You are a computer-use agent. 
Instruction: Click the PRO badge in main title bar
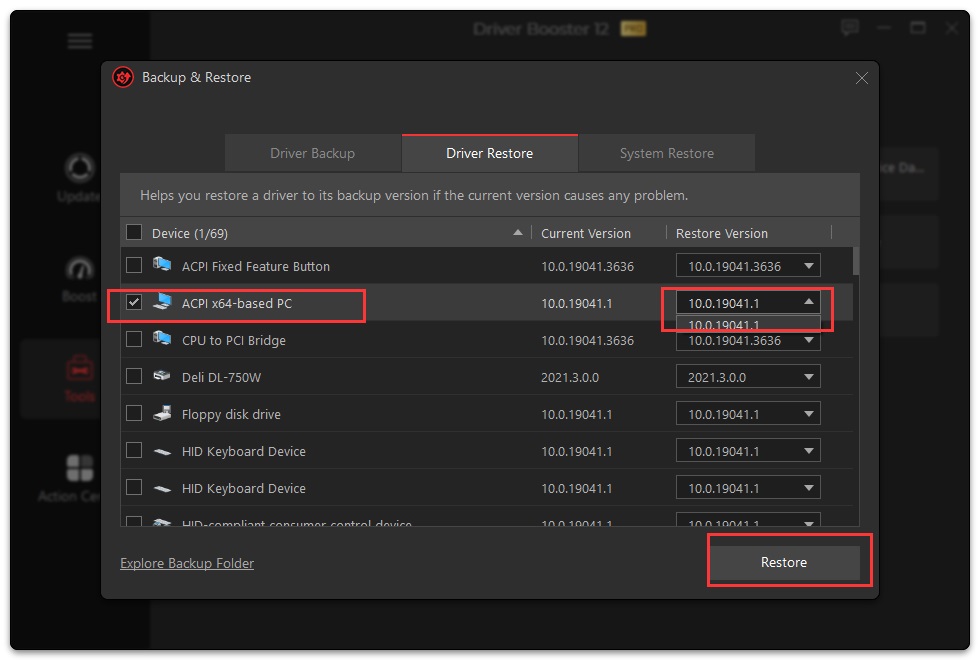633,29
